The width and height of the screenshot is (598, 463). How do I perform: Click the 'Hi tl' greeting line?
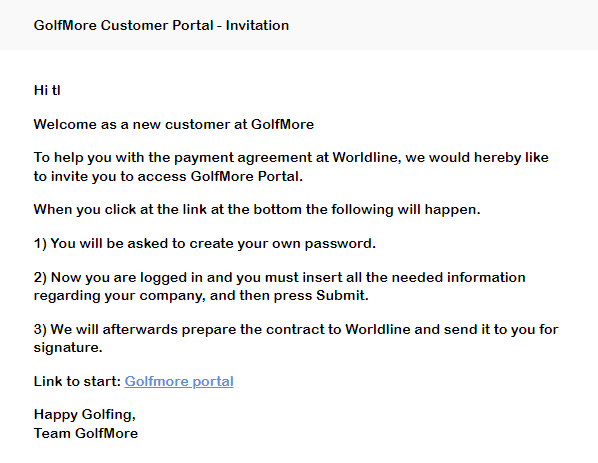coord(47,90)
